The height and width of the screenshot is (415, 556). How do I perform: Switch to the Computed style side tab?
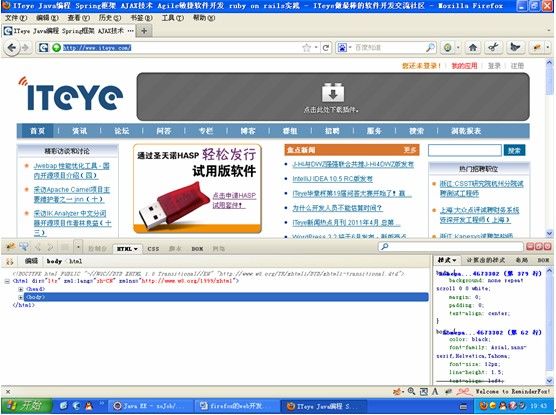486,260
